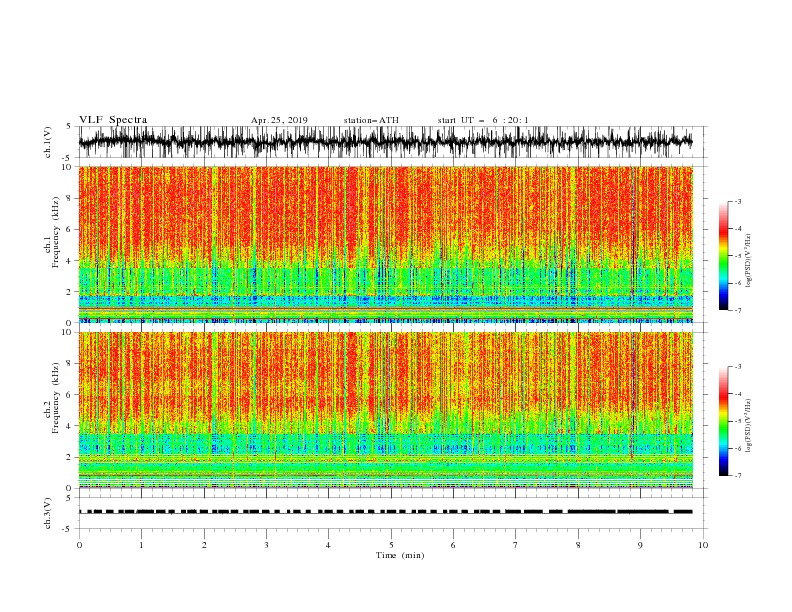
Task: Click the "start UT = 6 :20: 1" text
Action: (483, 120)
